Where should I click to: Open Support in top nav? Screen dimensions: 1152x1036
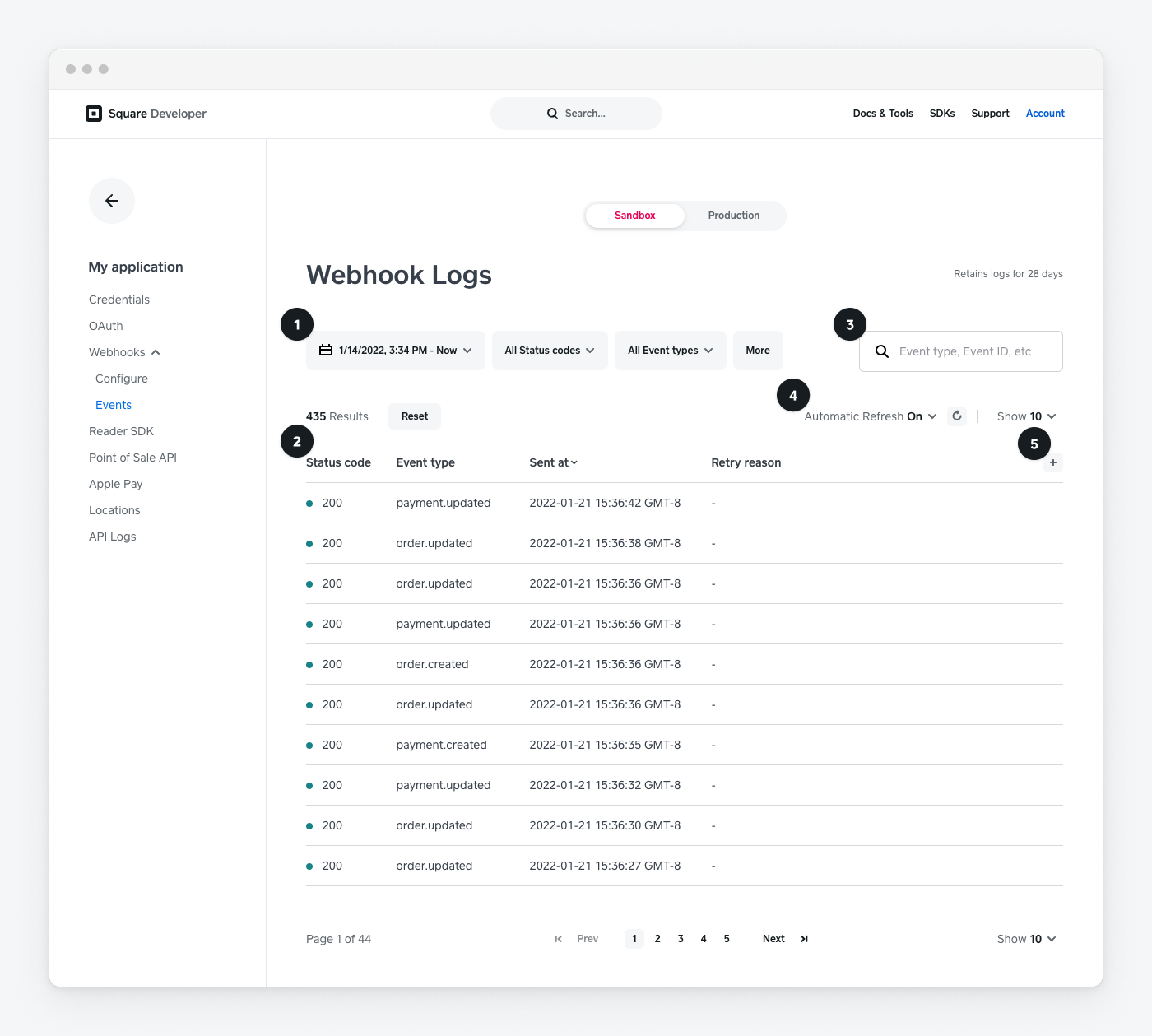point(990,114)
